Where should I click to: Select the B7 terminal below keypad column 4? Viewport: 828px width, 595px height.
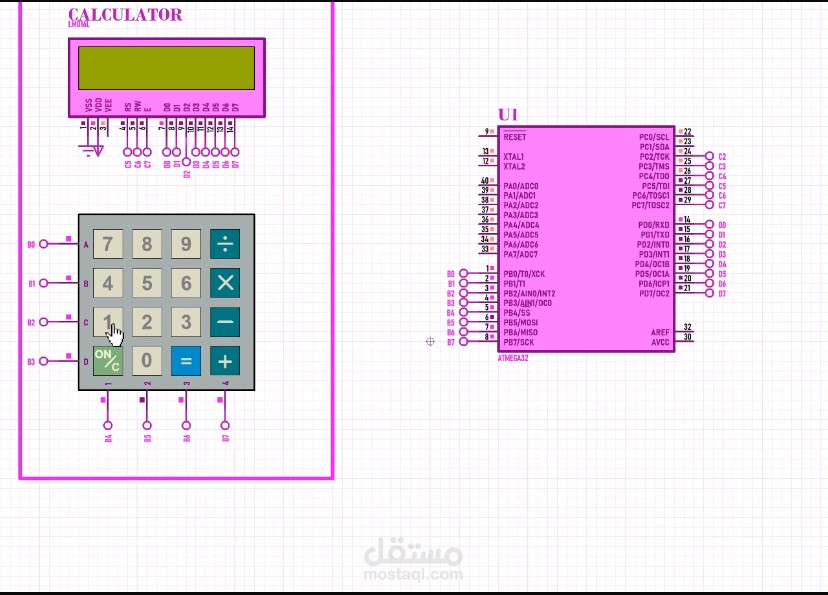tap(225, 426)
